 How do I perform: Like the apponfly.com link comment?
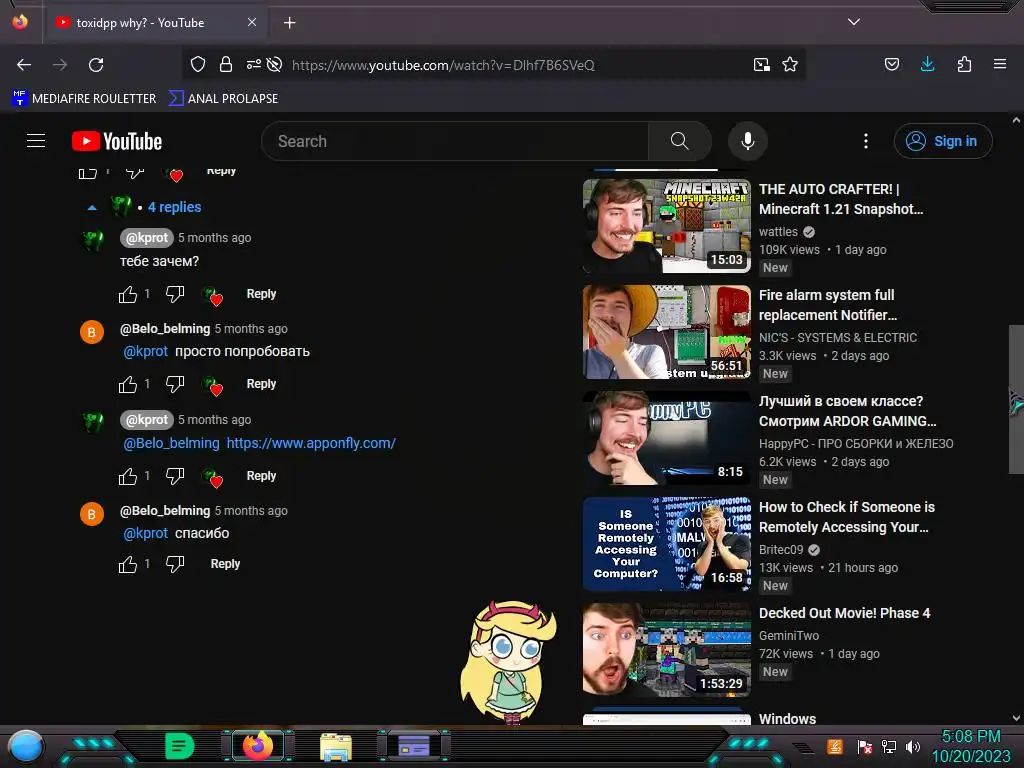click(128, 477)
